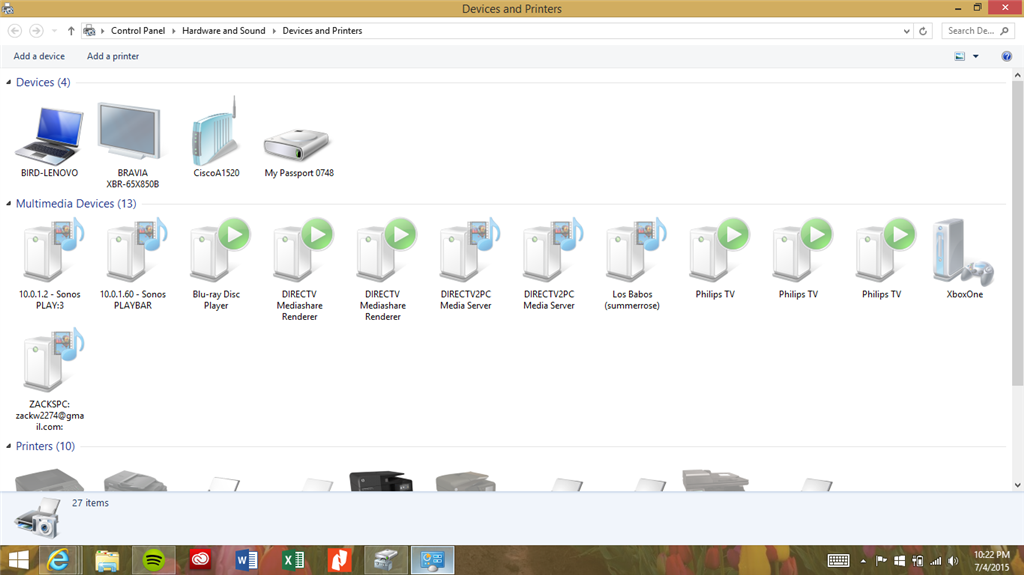Go to the Control Panel breadcrumb

pos(138,31)
